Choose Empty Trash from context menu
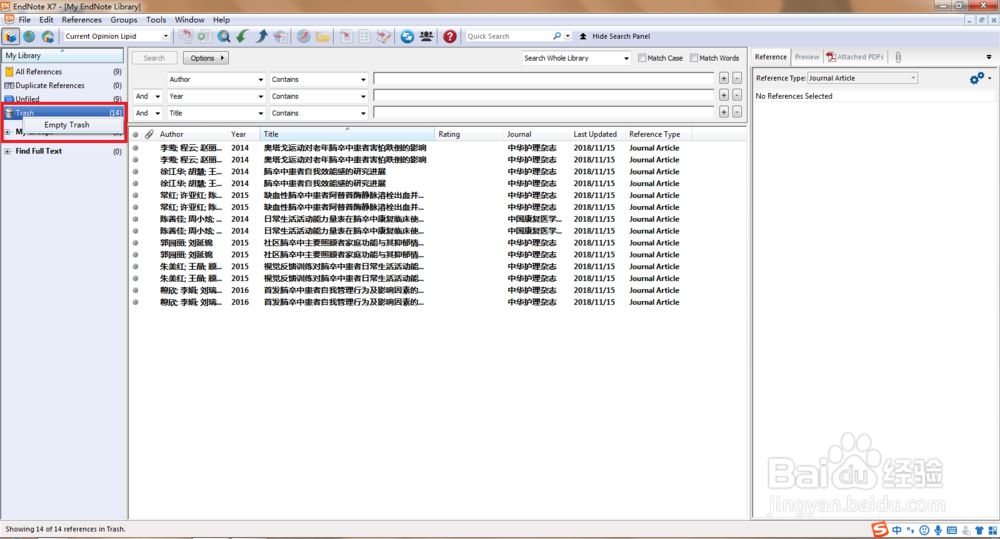 tap(67, 124)
